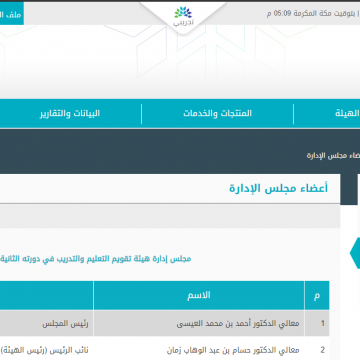Open the البيانات والتقارير menu

point(70,113)
